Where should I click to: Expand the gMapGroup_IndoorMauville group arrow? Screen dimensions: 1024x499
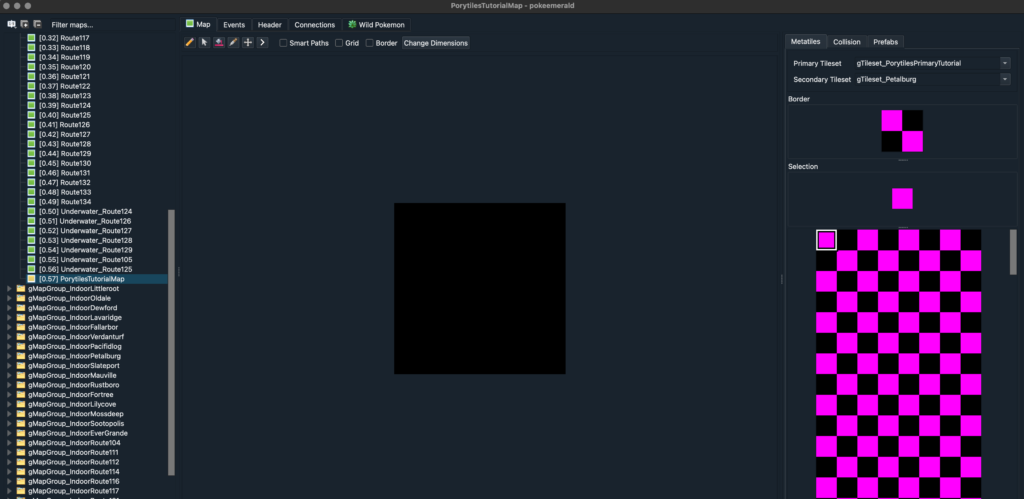pos(9,376)
